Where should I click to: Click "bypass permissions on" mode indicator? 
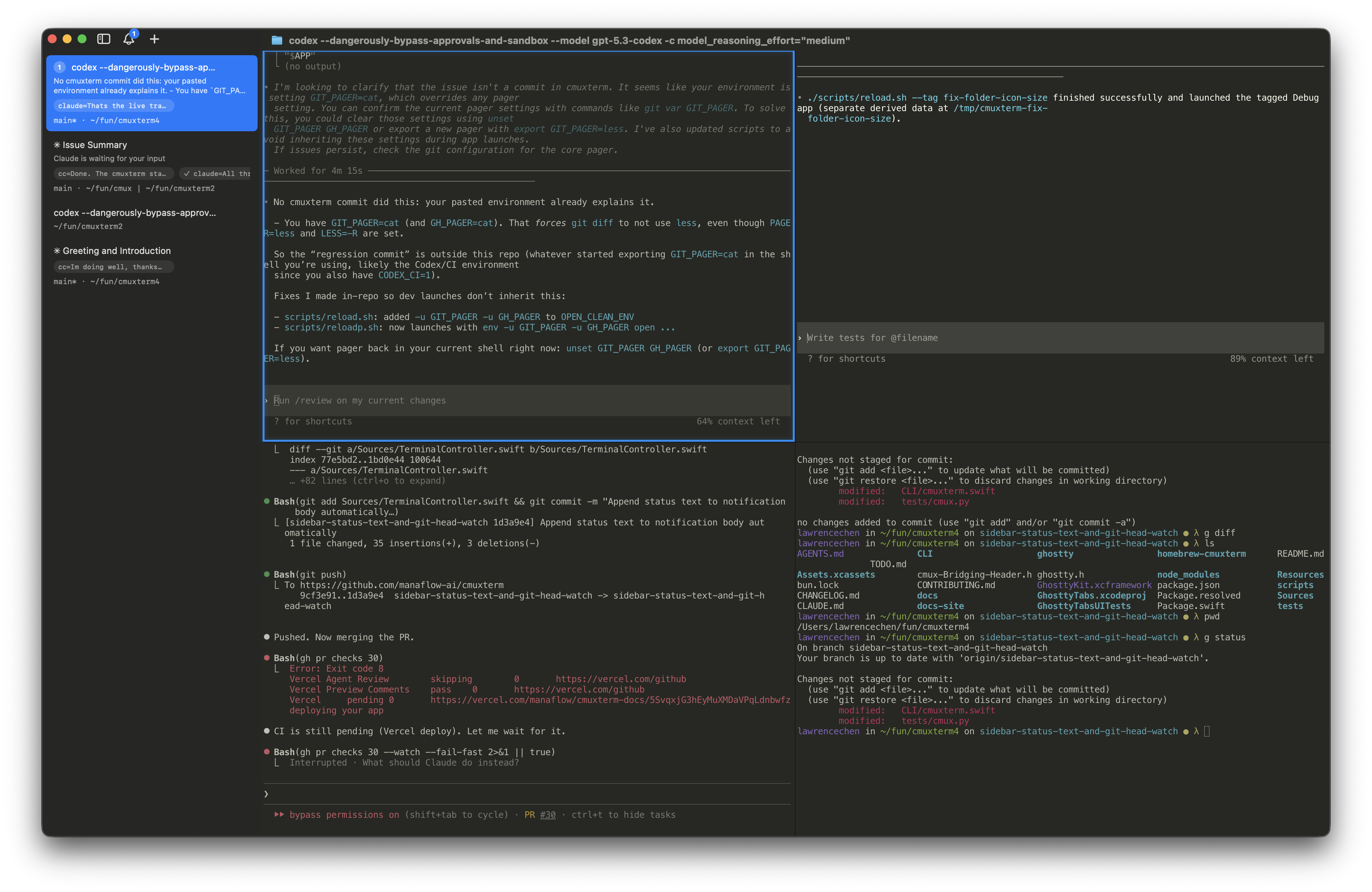coord(344,815)
